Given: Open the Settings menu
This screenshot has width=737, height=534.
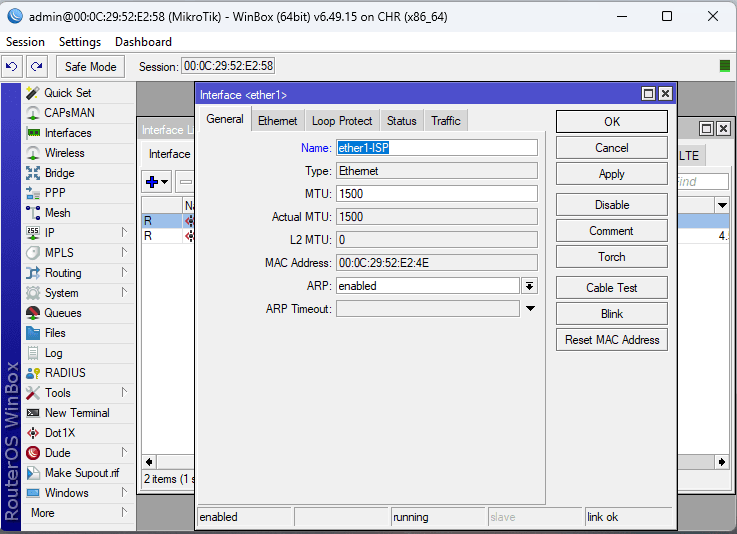Looking at the screenshot, I should (x=80, y=42).
